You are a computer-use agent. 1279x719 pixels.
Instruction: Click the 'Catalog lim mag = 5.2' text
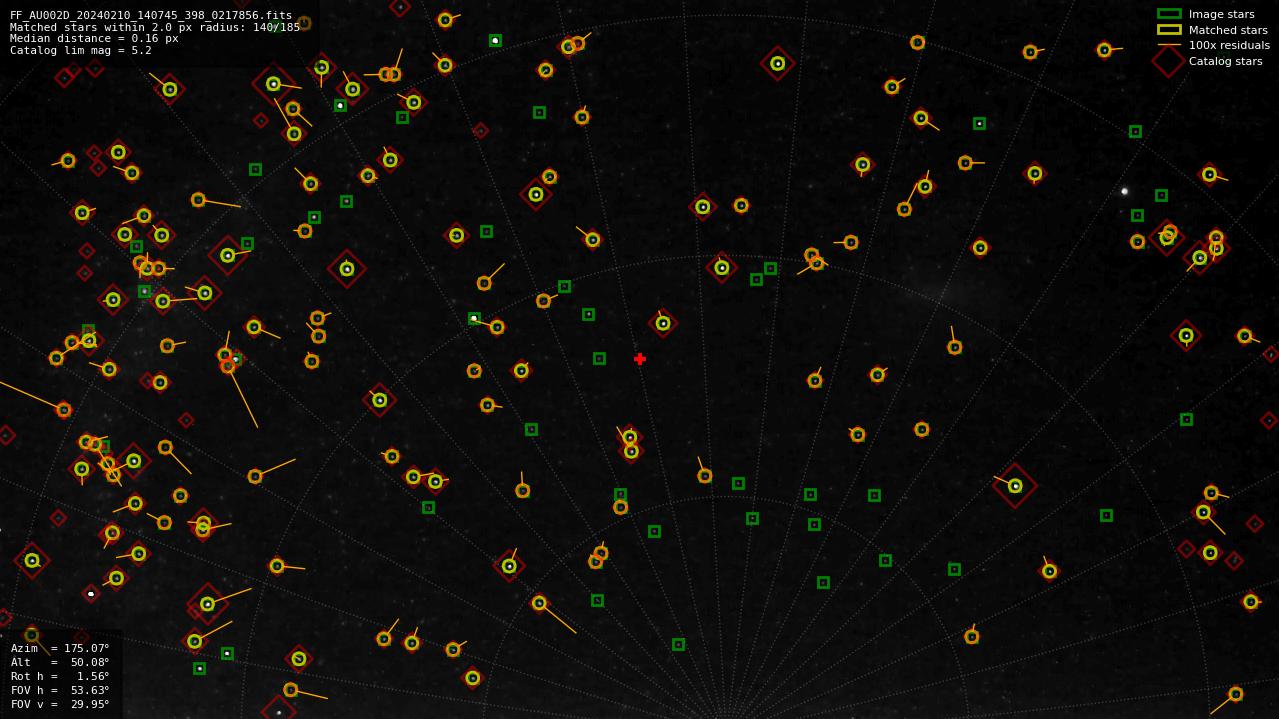pyautogui.click(x=80, y=50)
